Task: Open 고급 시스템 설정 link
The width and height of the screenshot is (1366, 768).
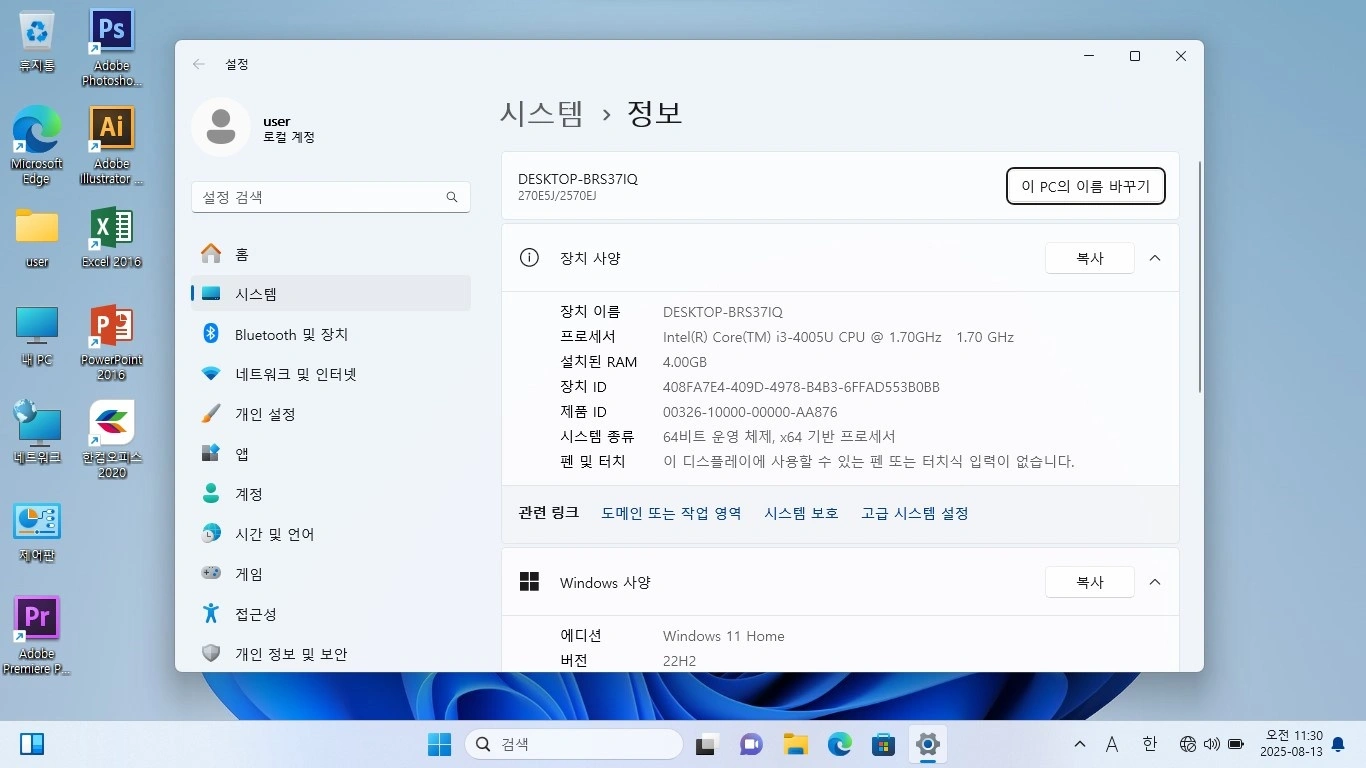Action: pos(915,513)
